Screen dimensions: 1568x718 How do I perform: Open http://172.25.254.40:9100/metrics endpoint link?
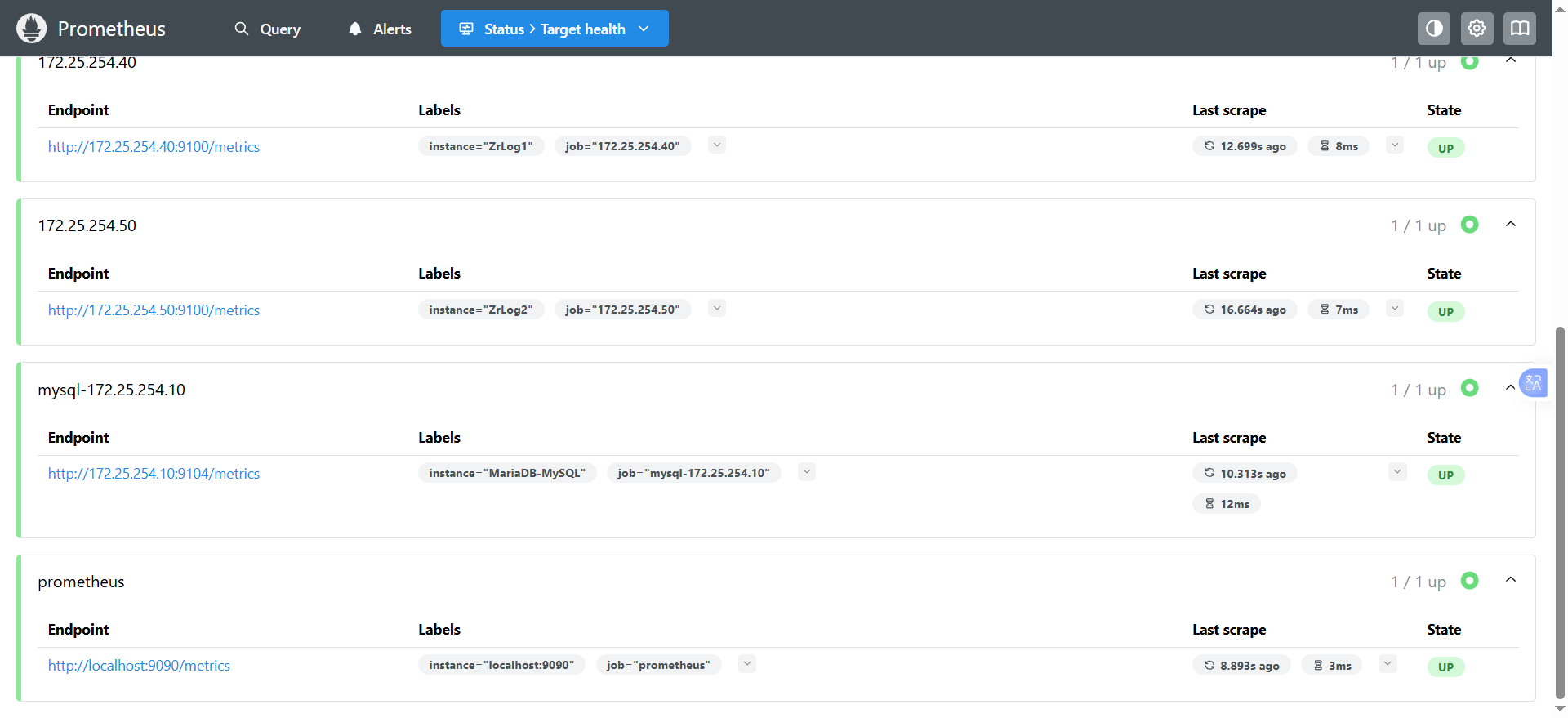tap(154, 147)
